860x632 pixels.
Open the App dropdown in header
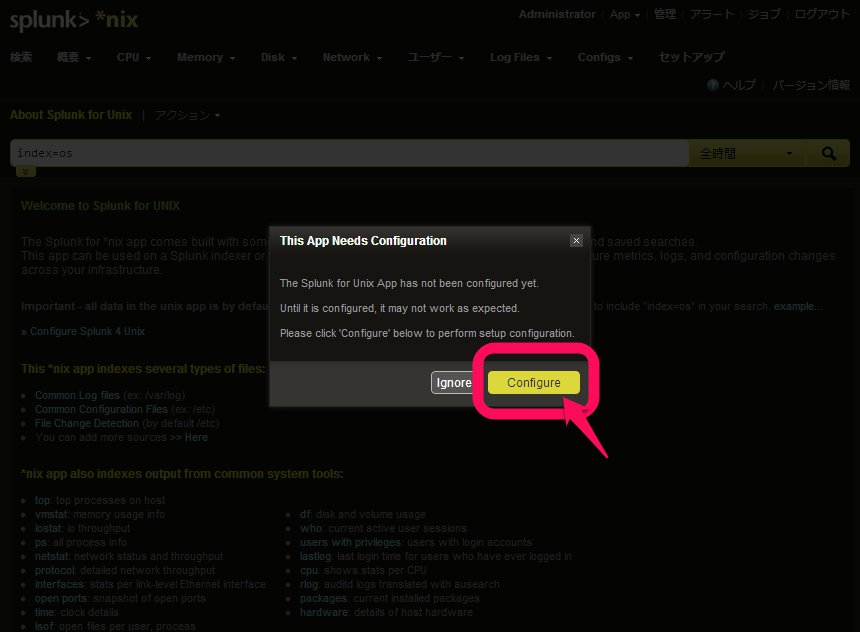pyautogui.click(x=625, y=14)
